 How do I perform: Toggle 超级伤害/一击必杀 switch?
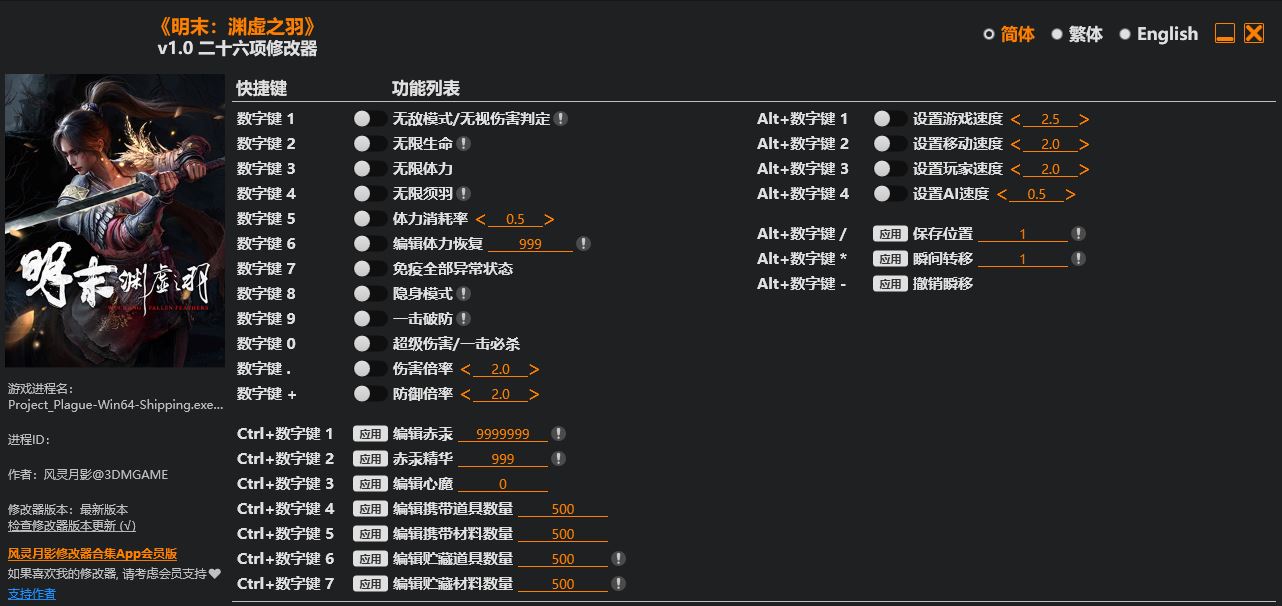coord(370,344)
